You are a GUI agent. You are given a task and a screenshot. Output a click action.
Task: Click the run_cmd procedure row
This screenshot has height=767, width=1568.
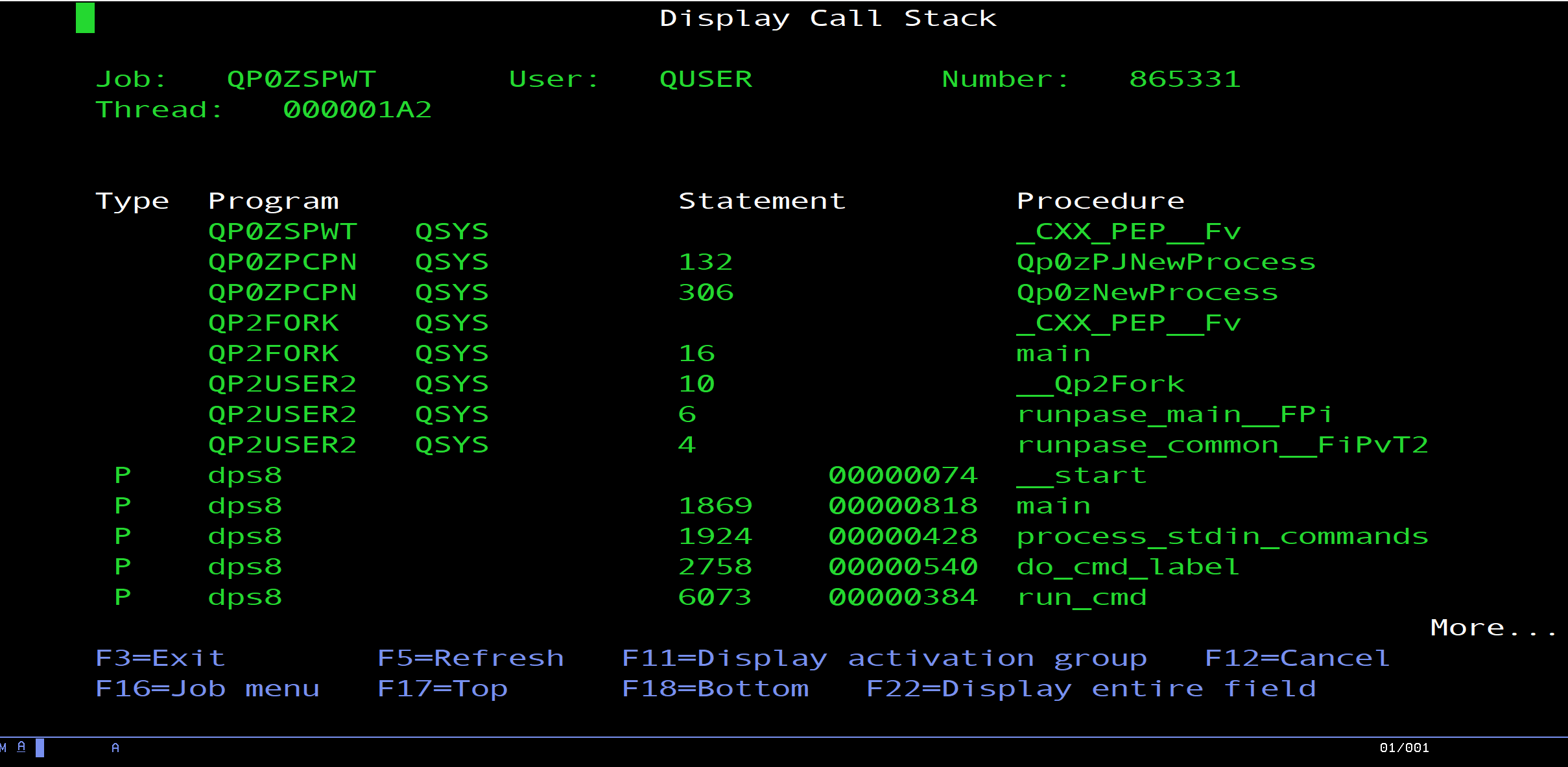1082,597
